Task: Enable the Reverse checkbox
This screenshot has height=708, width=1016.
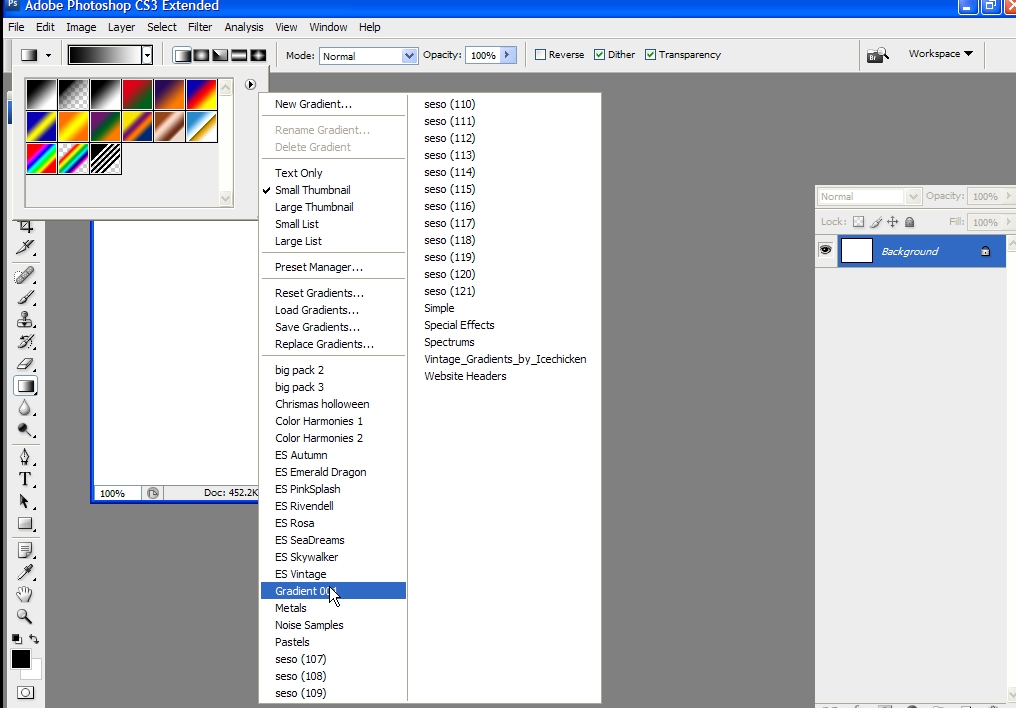Action: point(540,54)
